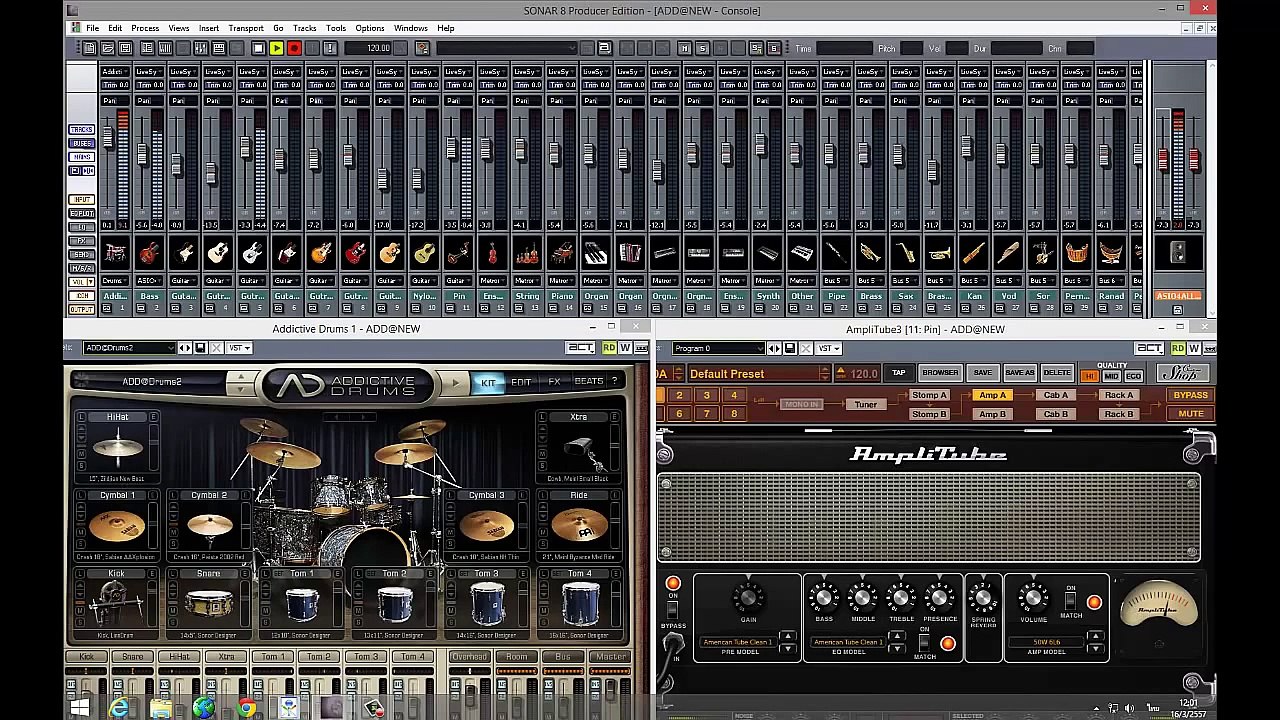
Task: Click the grand piano icon on Piano strip
Action: [561, 253]
